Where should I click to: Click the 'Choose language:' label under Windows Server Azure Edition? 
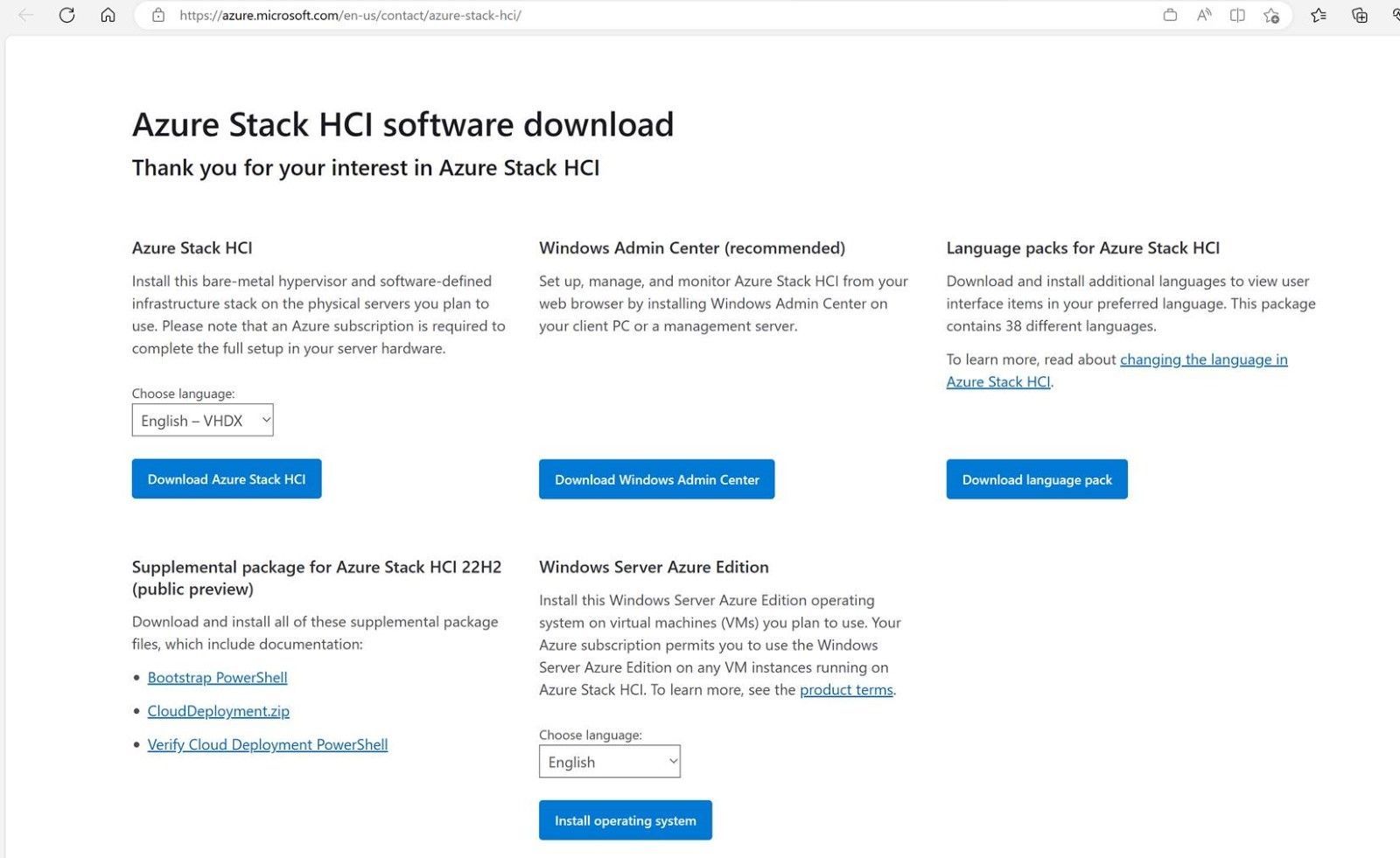click(x=591, y=736)
